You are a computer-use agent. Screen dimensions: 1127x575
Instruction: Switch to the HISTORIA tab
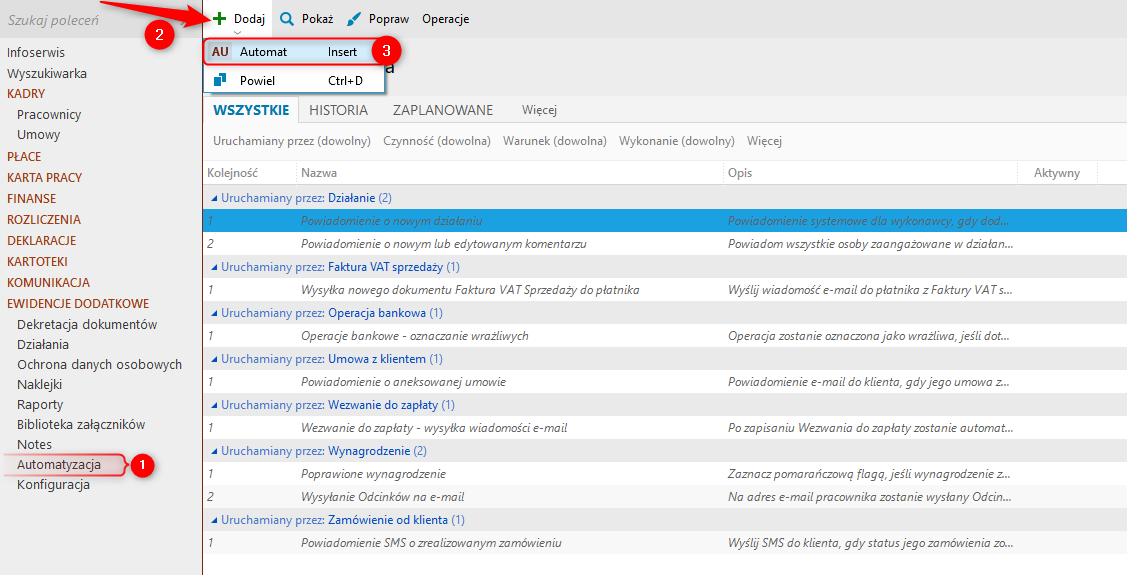pos(338,110)
